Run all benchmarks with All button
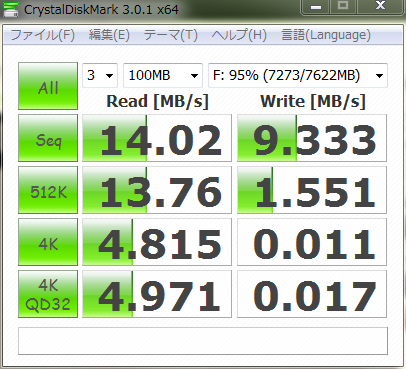 (x=48, y=86)
